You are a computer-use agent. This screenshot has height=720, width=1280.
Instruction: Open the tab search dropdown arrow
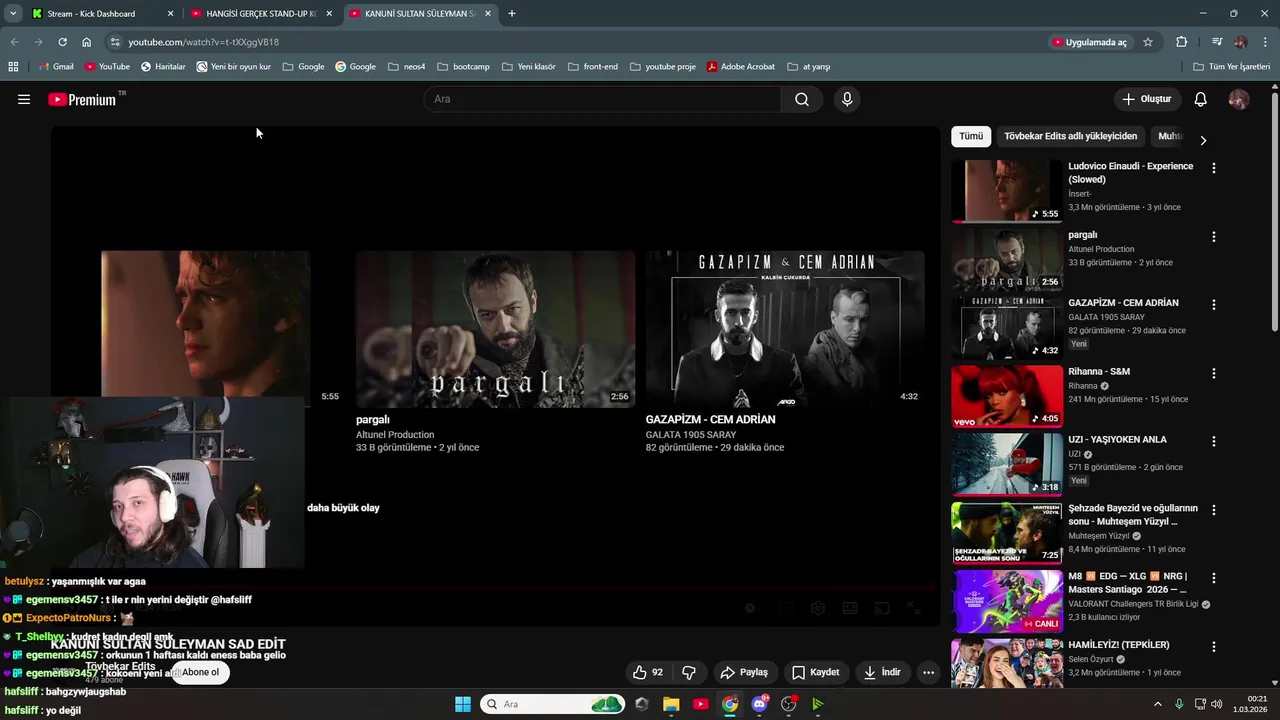13,13
